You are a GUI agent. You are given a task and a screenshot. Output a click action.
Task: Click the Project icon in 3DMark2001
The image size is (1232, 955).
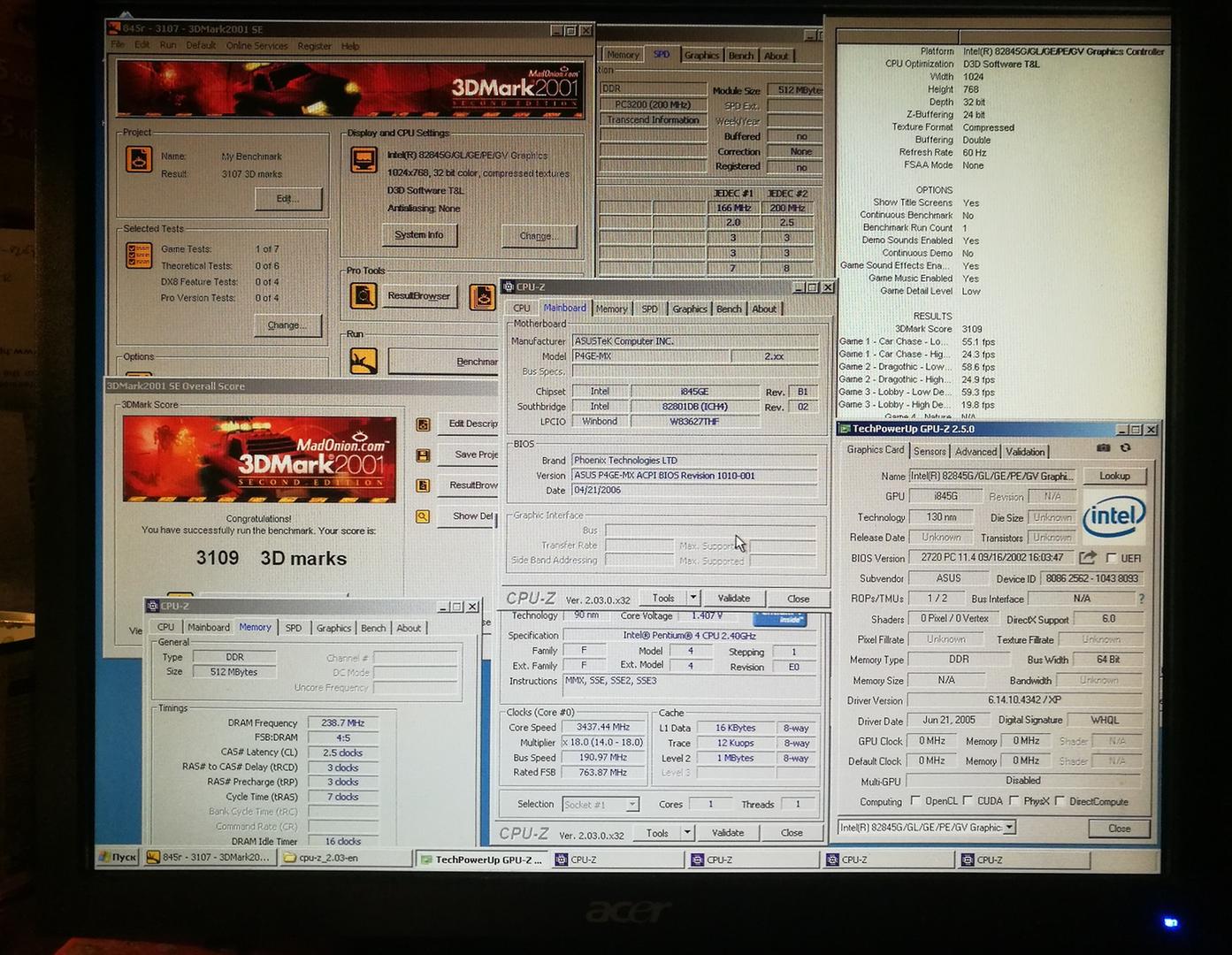(x=139, y=159)
